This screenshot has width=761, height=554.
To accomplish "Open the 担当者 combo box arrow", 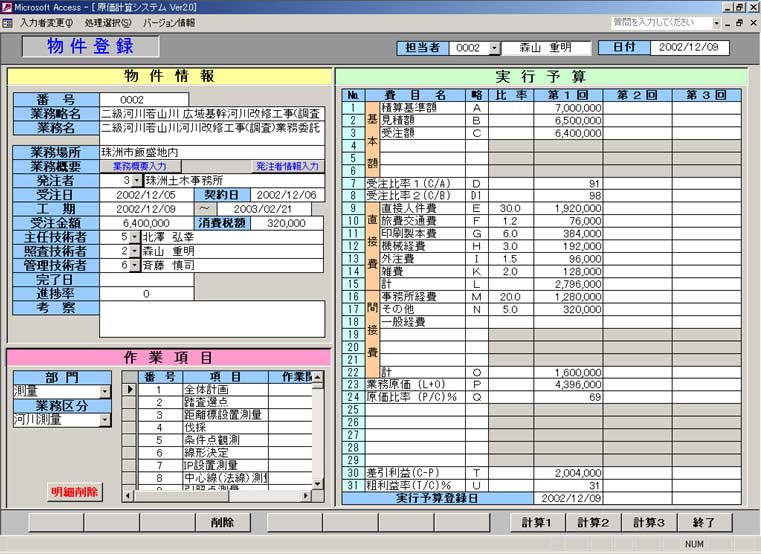I will pos(494,47).
